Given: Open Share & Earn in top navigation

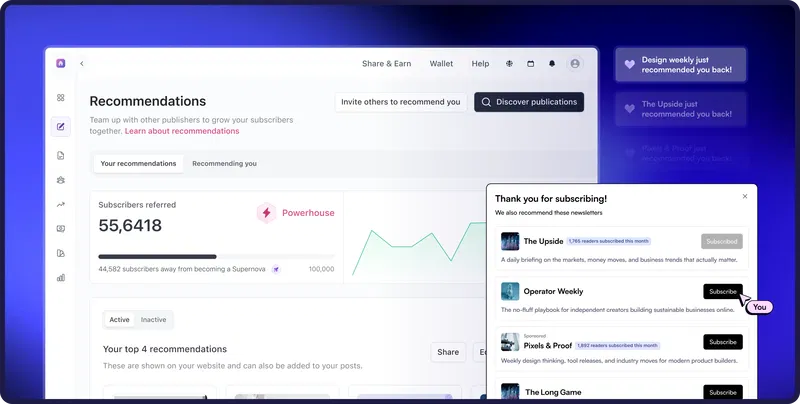Looking at the screenshot, I should tap(386, 64).
